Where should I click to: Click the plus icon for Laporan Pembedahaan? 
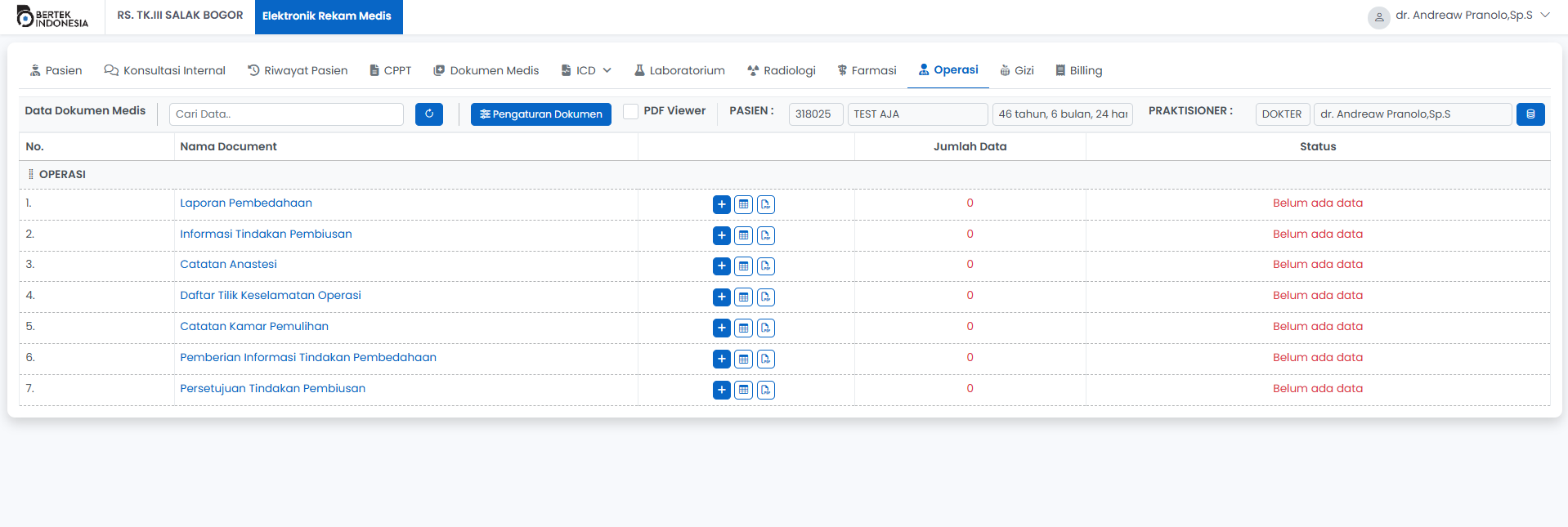point(721,204)
